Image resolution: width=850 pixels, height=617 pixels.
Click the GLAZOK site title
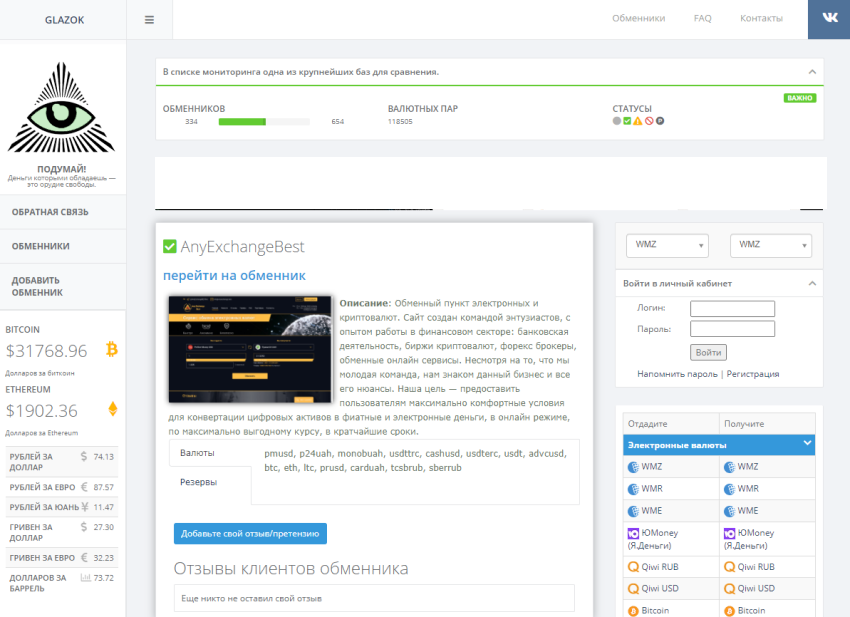(65, 20)
